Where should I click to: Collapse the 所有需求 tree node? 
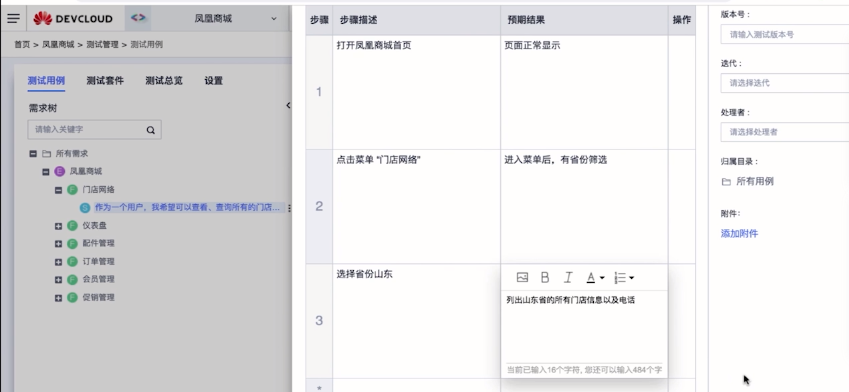tap(33, 154)
